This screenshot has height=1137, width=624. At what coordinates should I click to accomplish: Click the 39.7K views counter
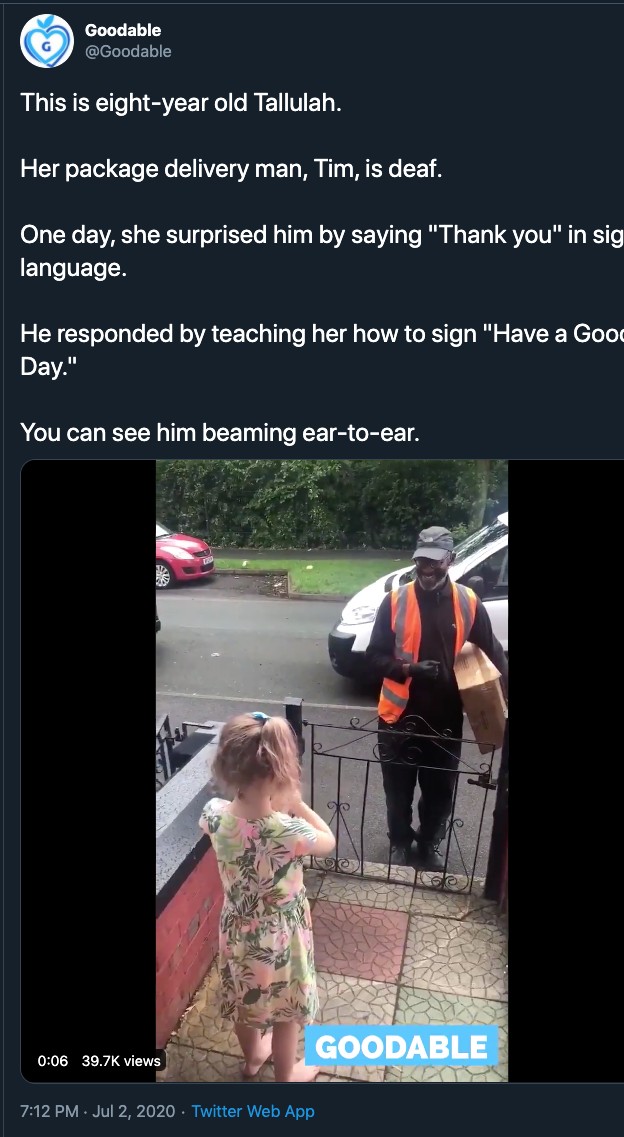121,1061
